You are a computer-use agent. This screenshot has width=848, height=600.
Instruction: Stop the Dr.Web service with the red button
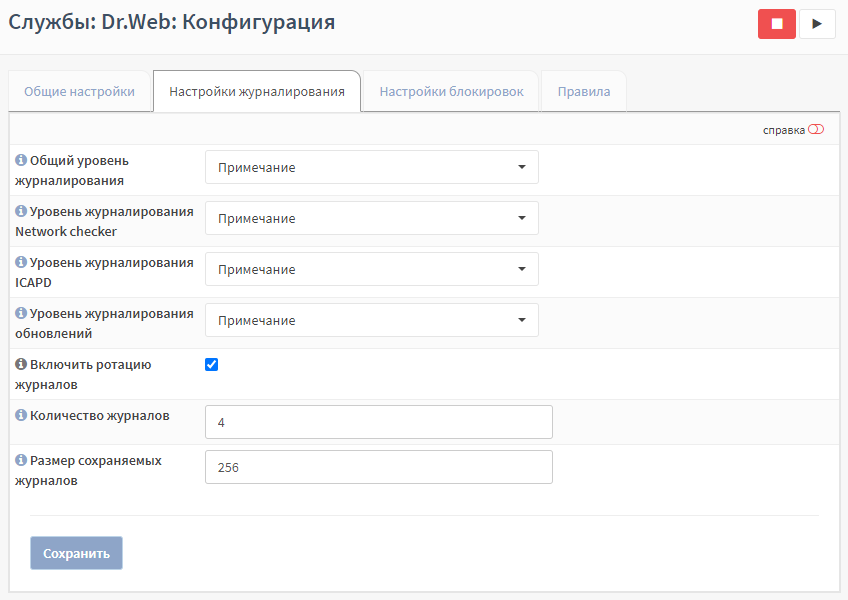click(777, 24)
